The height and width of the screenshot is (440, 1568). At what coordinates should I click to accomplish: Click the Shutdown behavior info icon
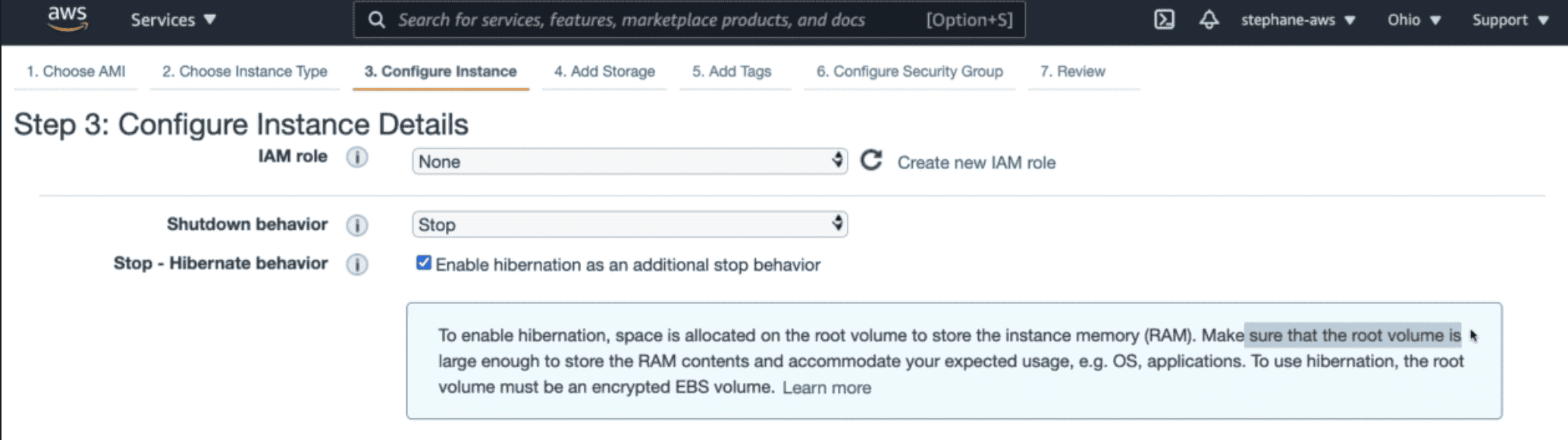(357, 225)
